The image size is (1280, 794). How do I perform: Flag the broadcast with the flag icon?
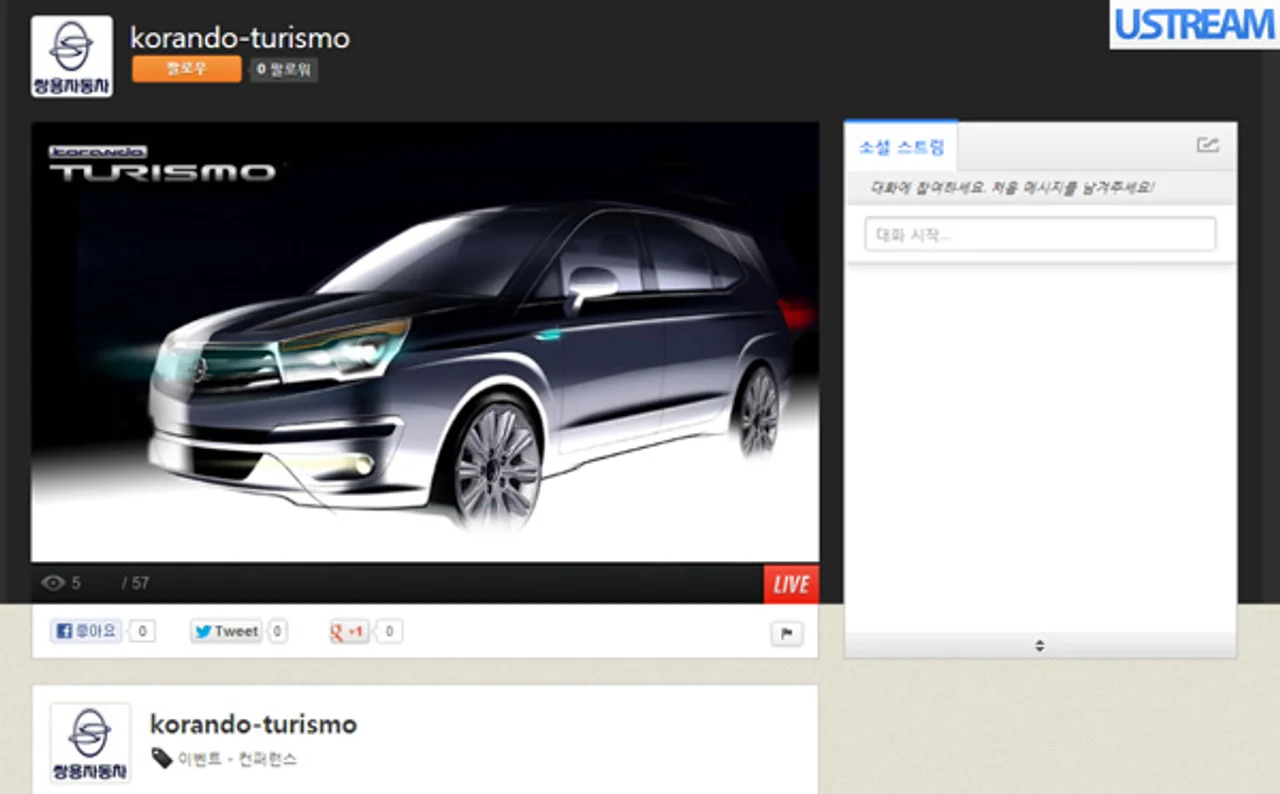[x=786, y=633]
